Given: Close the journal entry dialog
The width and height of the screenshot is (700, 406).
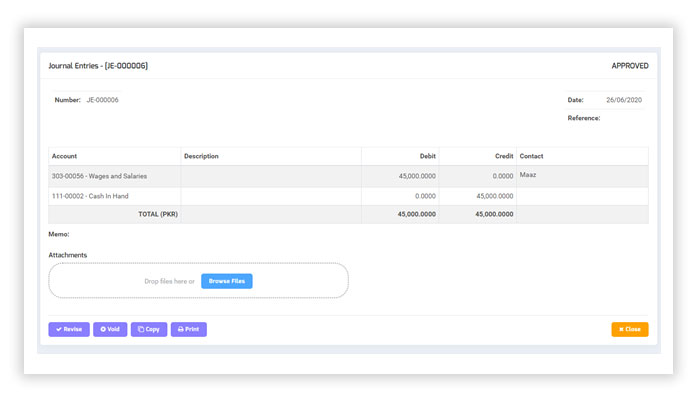Looking at the screenshot, I should pyautogui.click(x=629, y=329).
